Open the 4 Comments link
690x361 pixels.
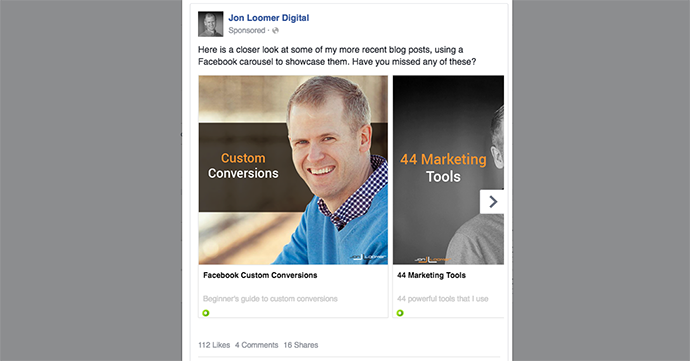point(257,345)
